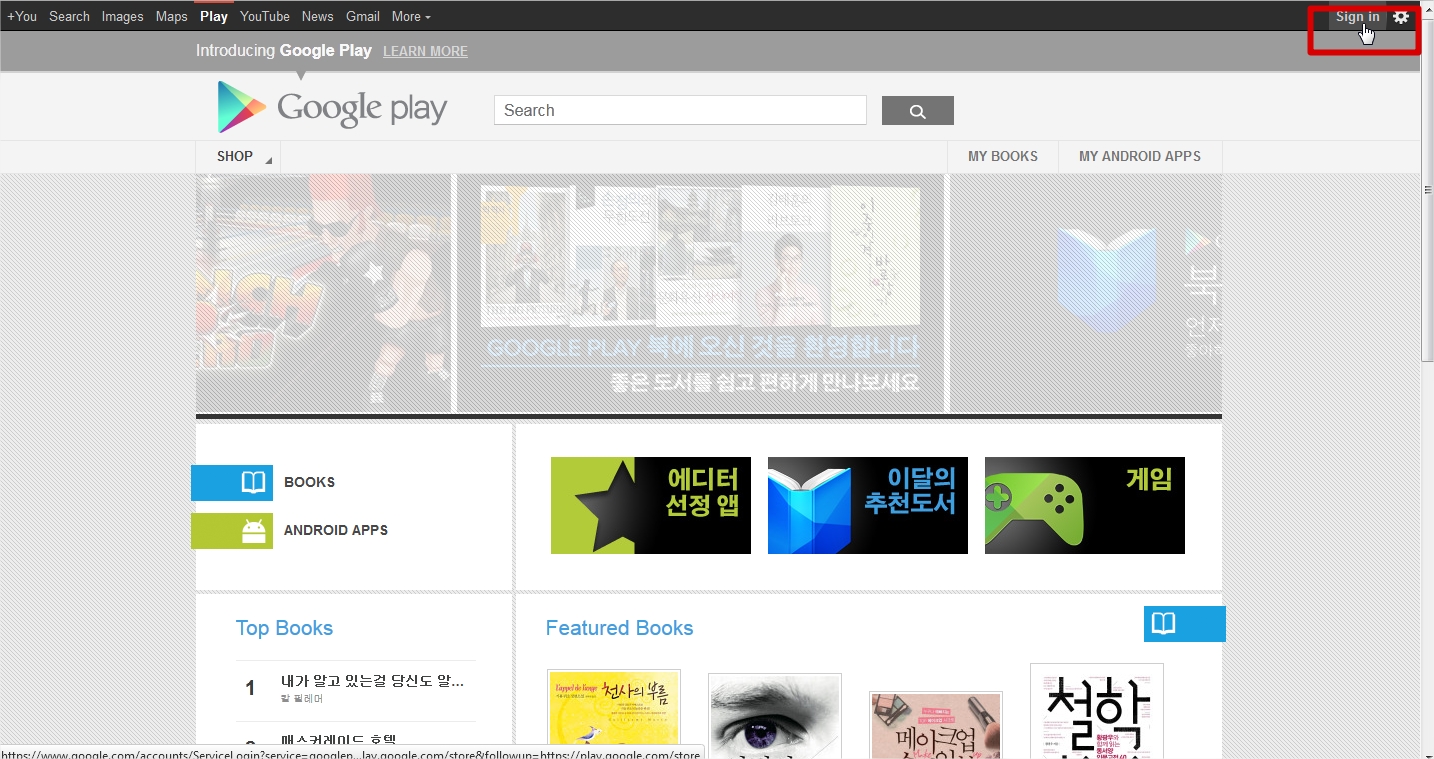Go to Maps in top bar
Image resolution: width=1434 pixels, height=759 pixels.
(171, 17)
